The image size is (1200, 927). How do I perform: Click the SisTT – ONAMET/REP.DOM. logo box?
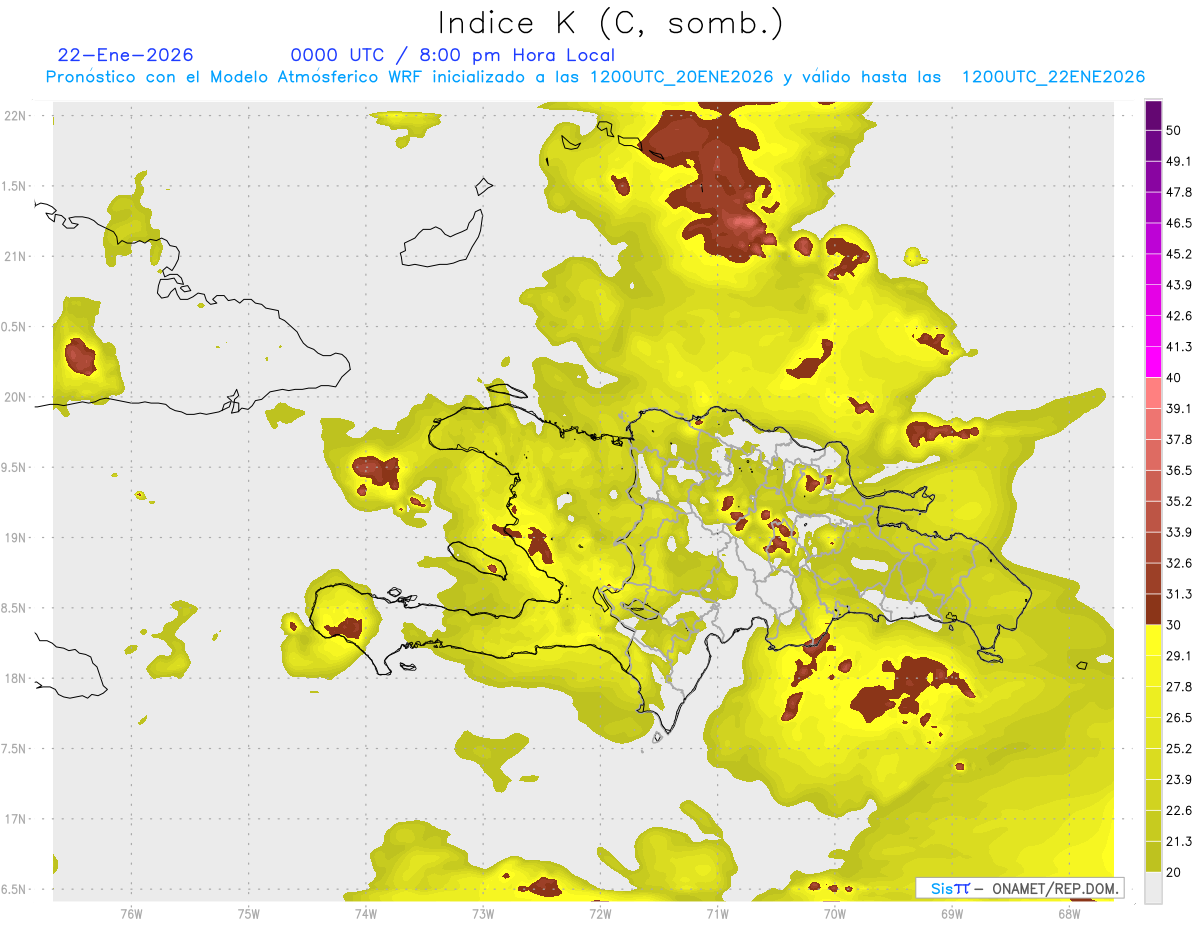tap(1020, 888)
